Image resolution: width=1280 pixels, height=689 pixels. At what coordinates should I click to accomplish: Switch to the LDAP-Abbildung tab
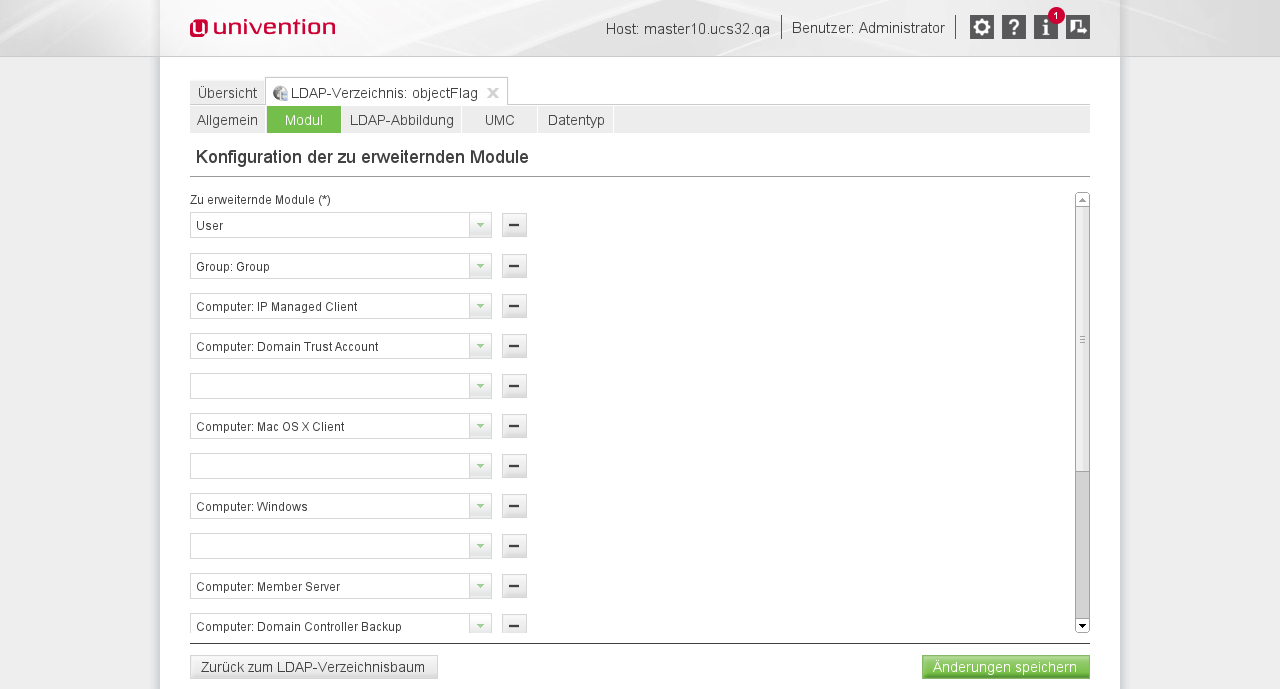[x=401, y=120]
